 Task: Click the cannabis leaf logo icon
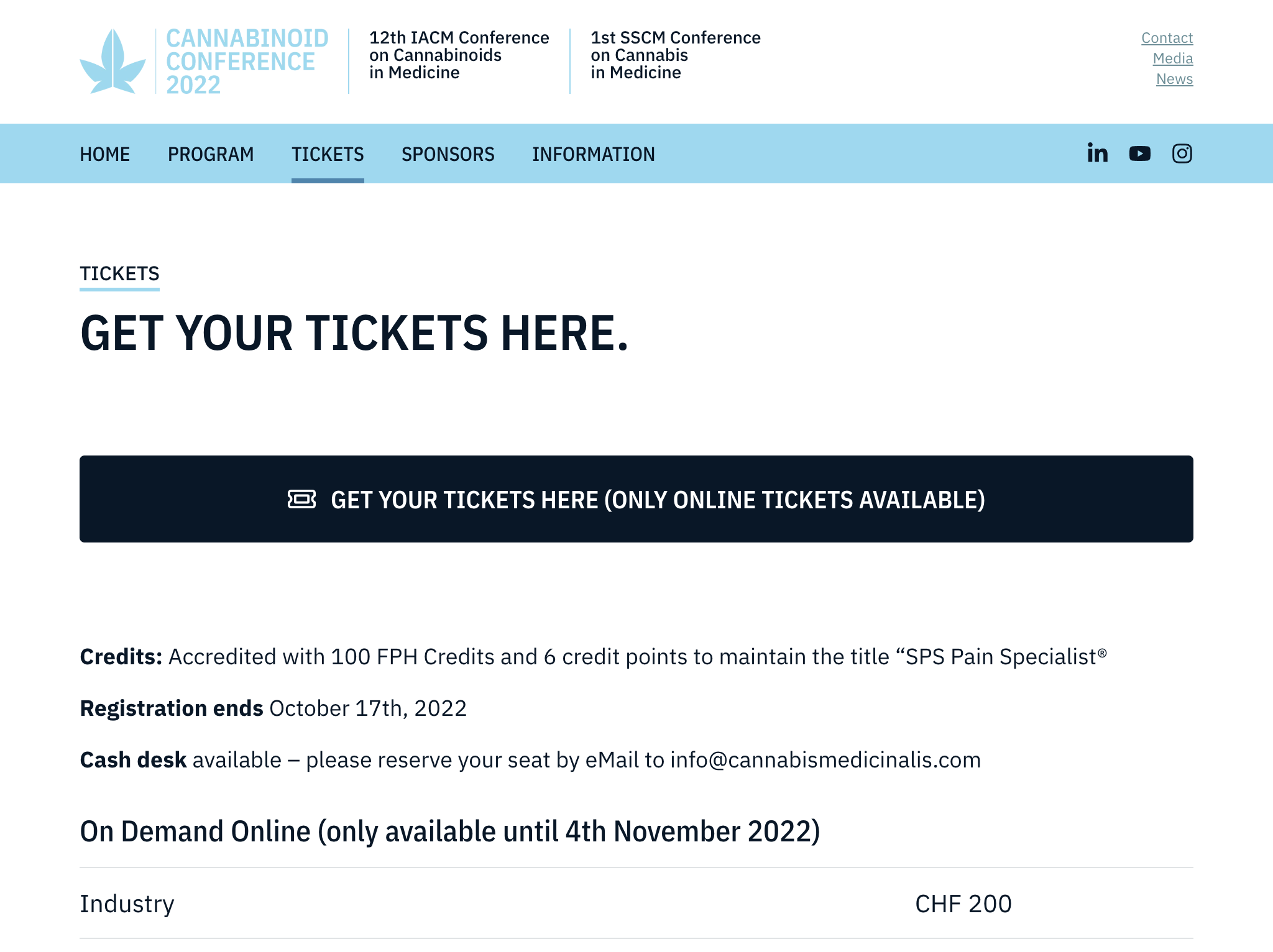113,62
